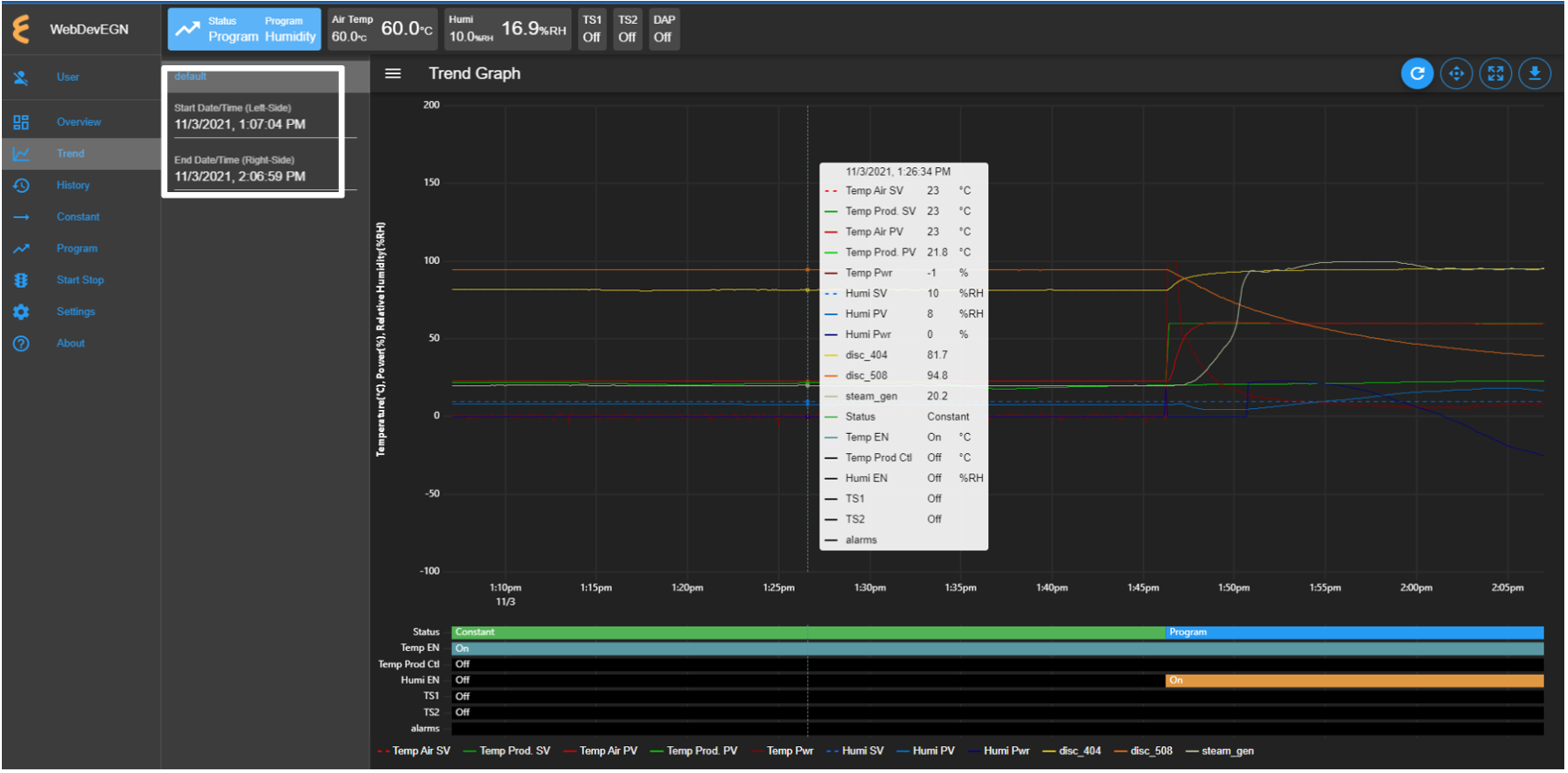Click the default profile label

click(190, 76)
